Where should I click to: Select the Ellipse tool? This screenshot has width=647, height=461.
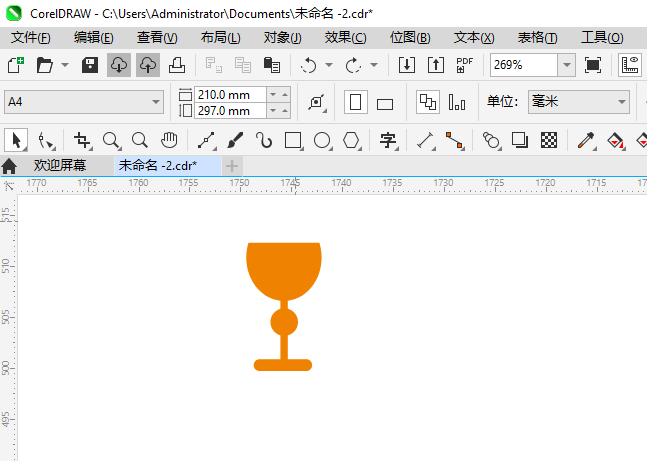tap(322, 141)
